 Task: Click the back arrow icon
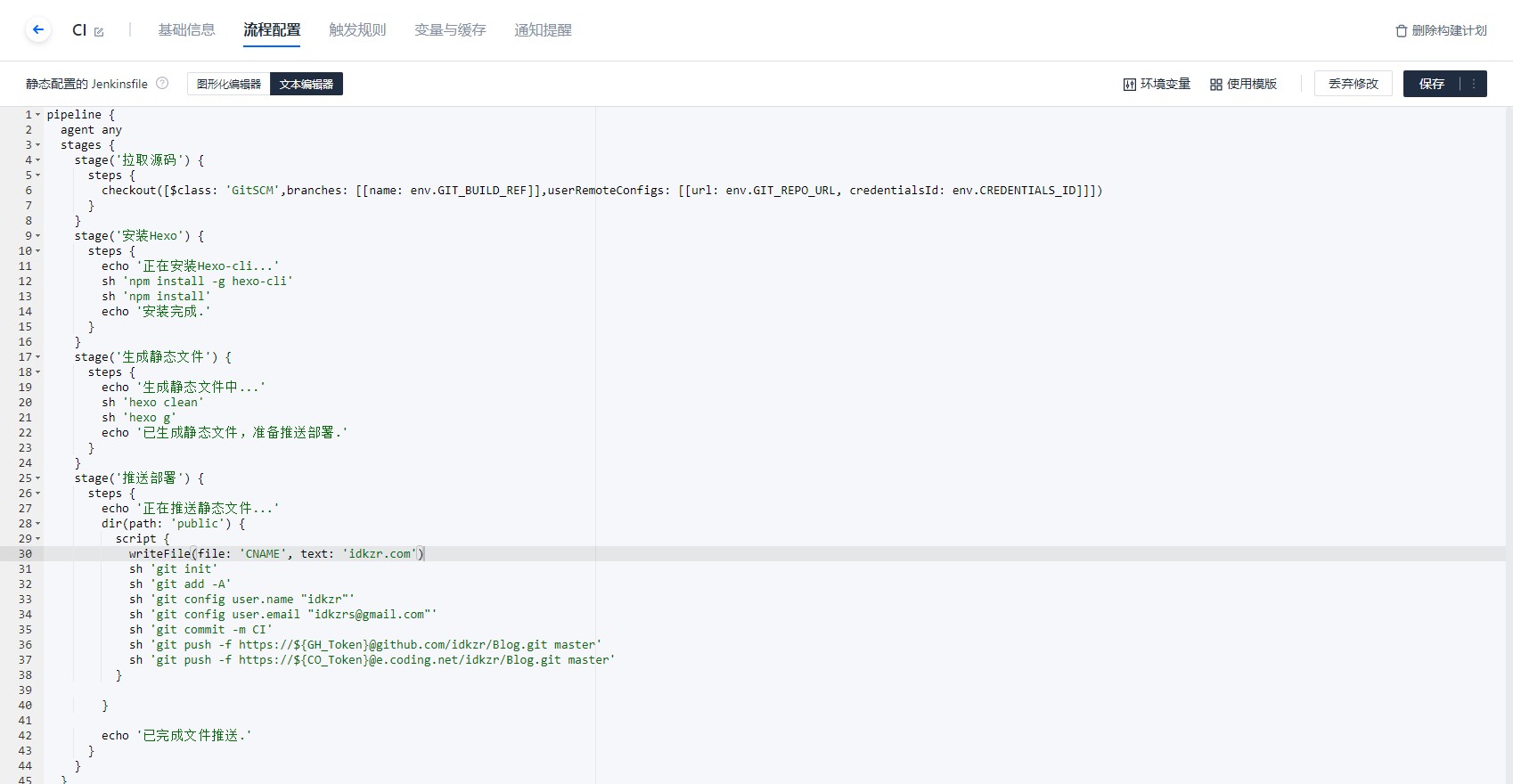pos(37,29)
